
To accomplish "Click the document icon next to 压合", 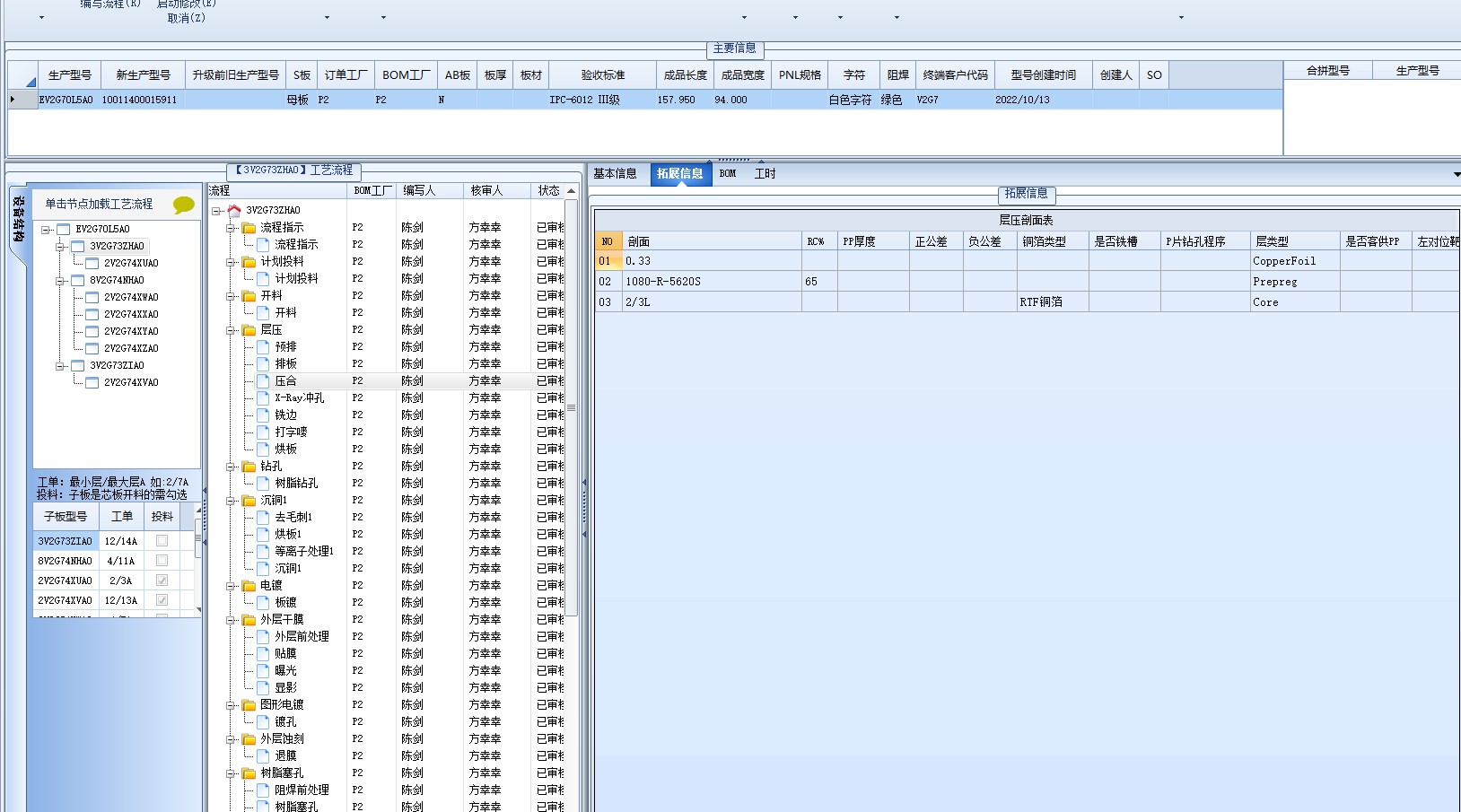I will click(263, 381).
